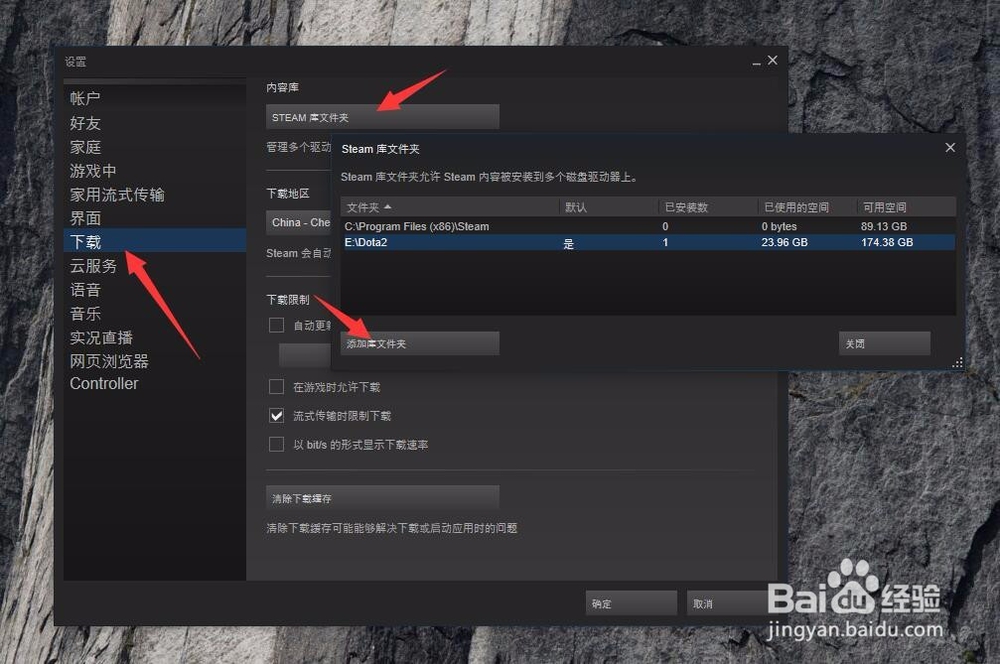This screenshot has width=1000, height=664.
Task: Open 语音 (Voice) settings section
Action: click(85, 289)
